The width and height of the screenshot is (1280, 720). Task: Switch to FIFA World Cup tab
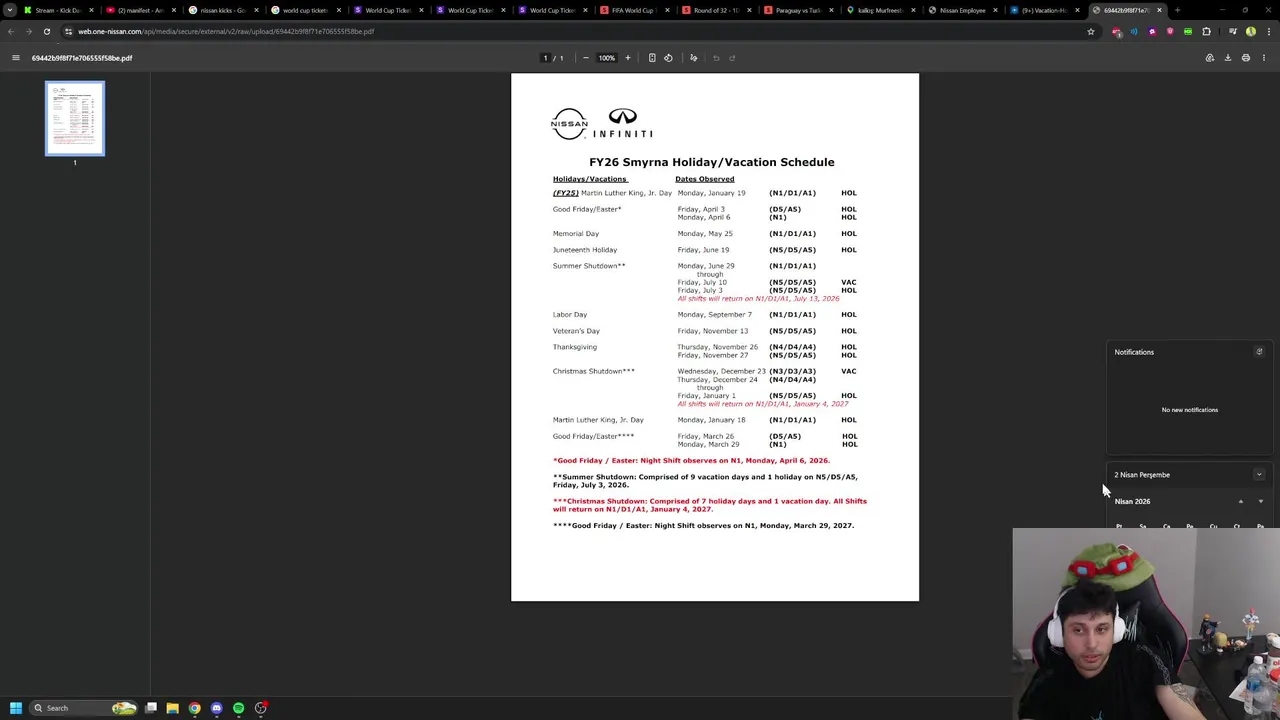(x=633, y=10)
